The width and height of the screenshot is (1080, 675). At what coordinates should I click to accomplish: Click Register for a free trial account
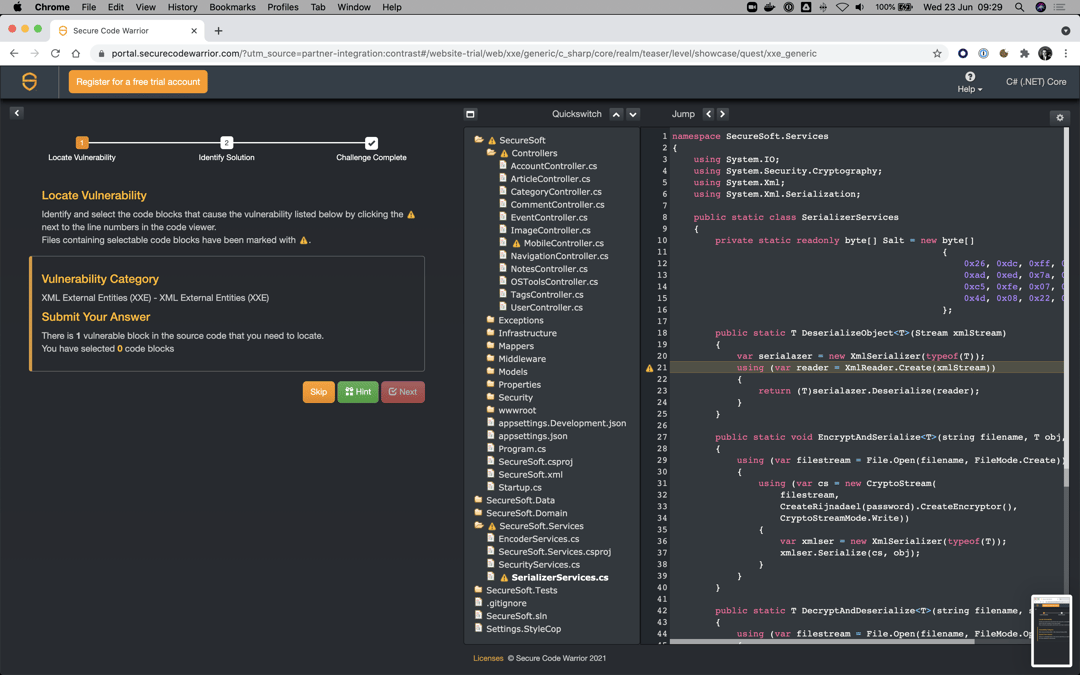138,82
